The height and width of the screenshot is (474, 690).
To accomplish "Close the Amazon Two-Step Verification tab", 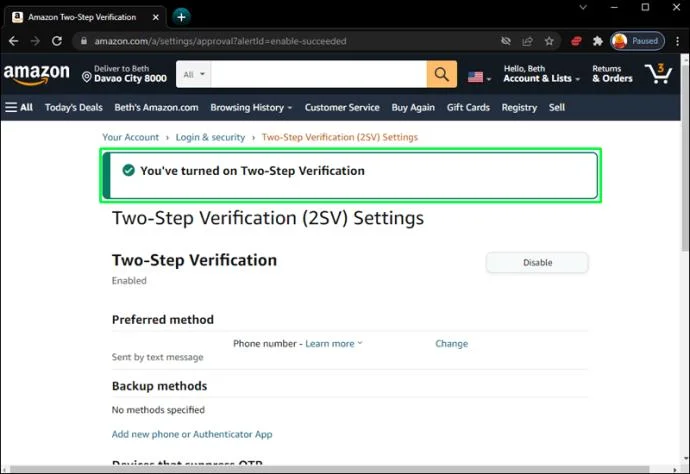I will coord(155,17).
